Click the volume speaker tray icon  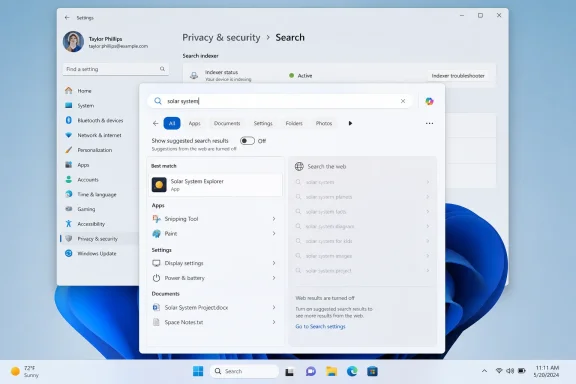(510, 371)
